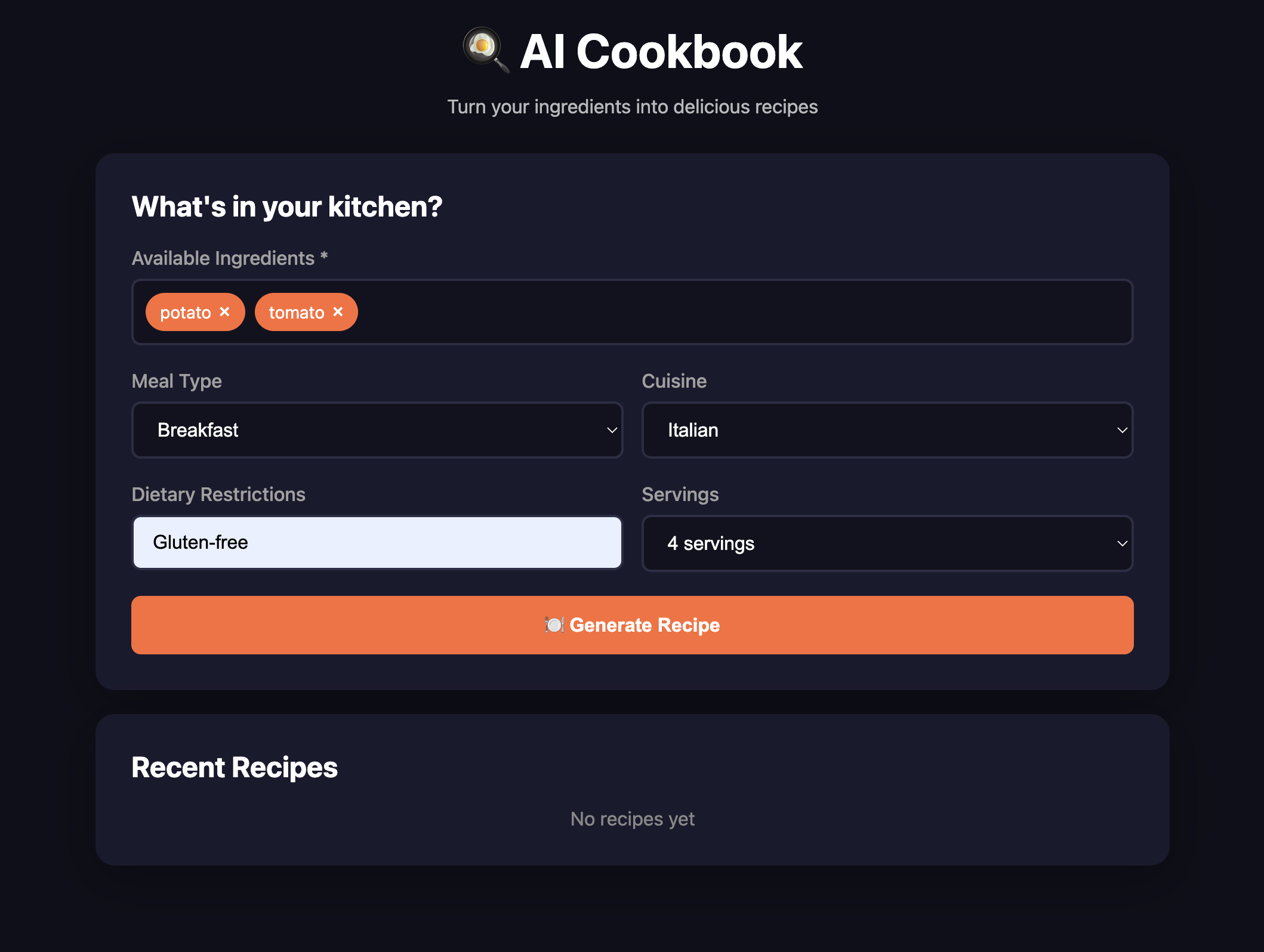Click the No recipes yet message
The height and width of the screenshot is (952, 1264).
(x=632, y=819)
